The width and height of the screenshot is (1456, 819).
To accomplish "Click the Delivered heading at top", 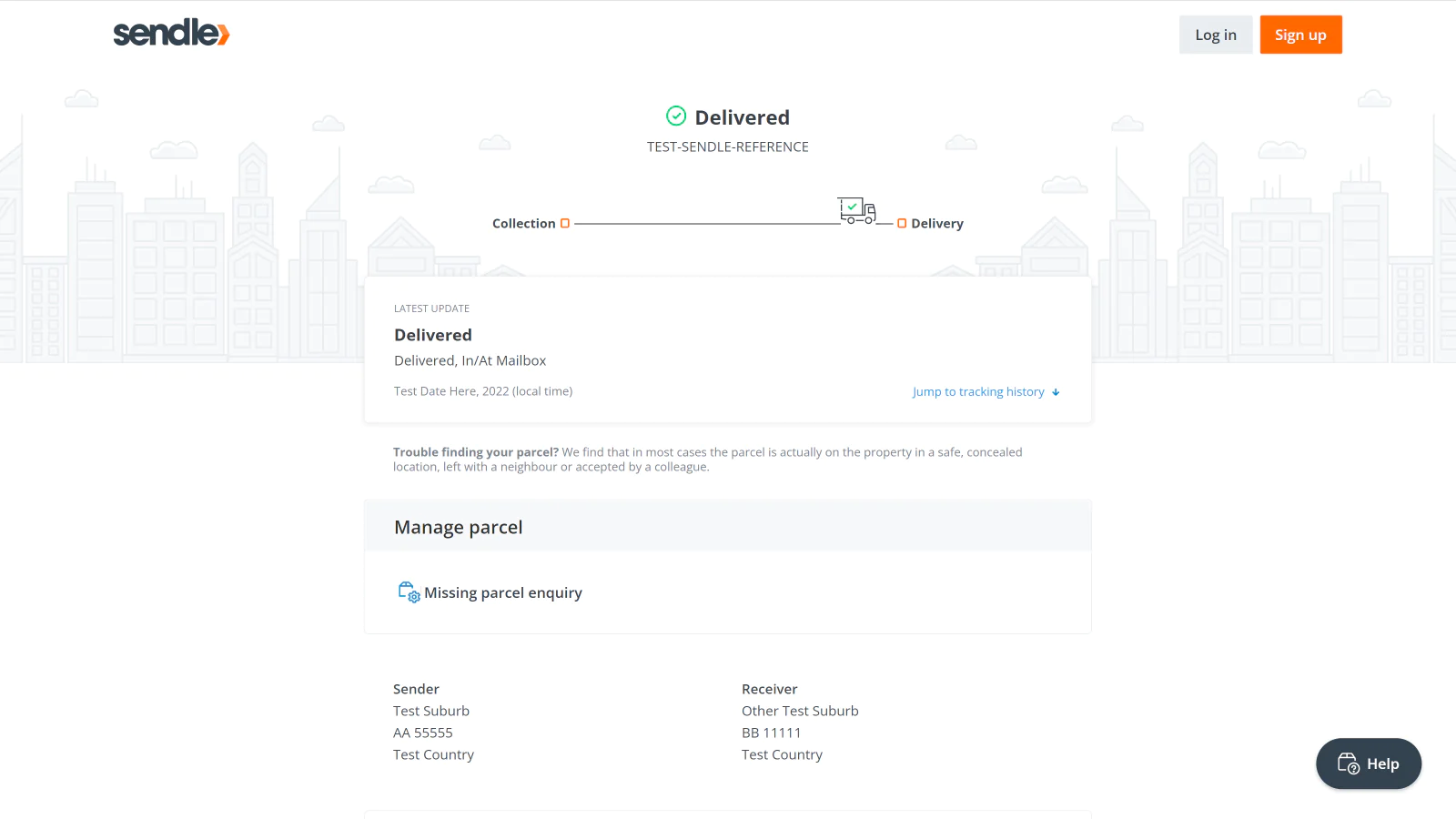I will (x=743, y=117).
